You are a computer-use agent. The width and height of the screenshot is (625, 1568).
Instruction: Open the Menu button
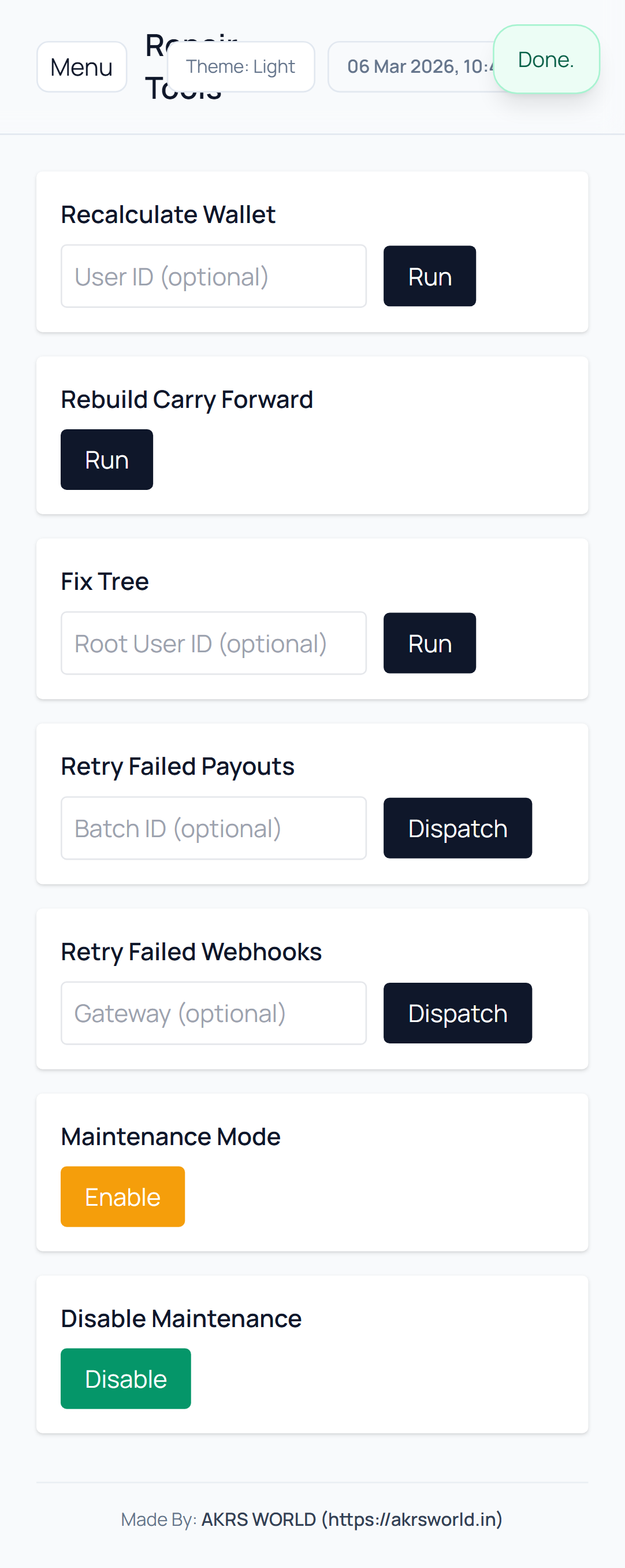click(x=81, y=67)
